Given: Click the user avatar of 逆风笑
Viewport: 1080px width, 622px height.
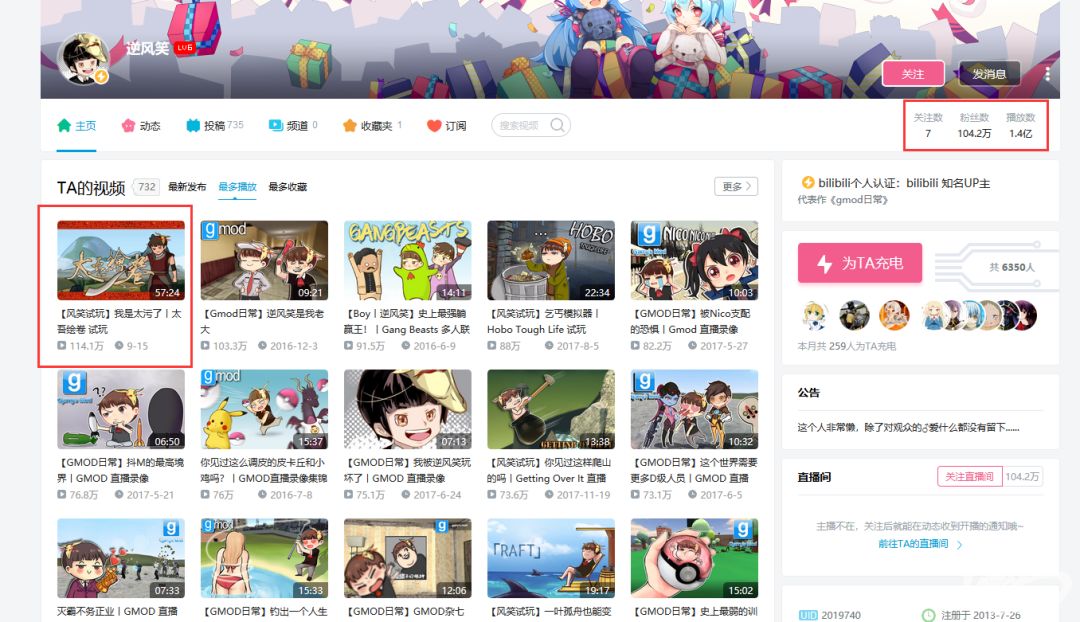Looking at the screenshot, I should [x=83, y=59].
